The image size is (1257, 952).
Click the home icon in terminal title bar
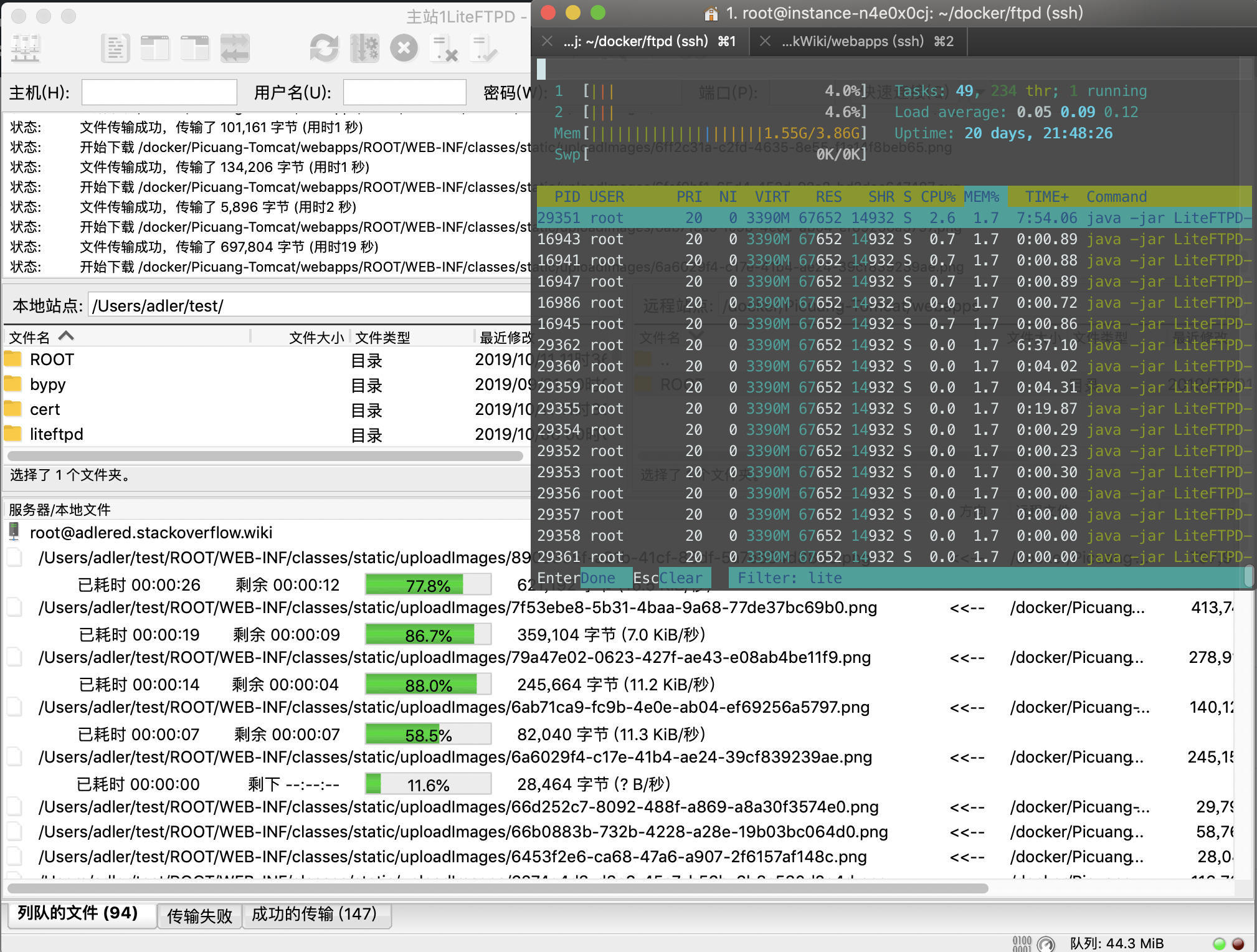[x=711, y=13]
